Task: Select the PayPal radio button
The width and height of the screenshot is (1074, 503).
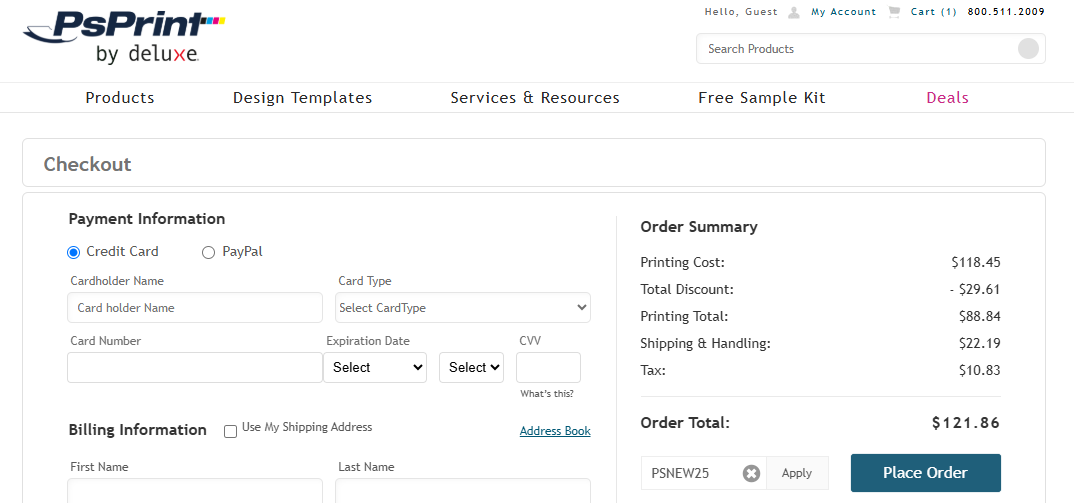Action: [208, 252]
